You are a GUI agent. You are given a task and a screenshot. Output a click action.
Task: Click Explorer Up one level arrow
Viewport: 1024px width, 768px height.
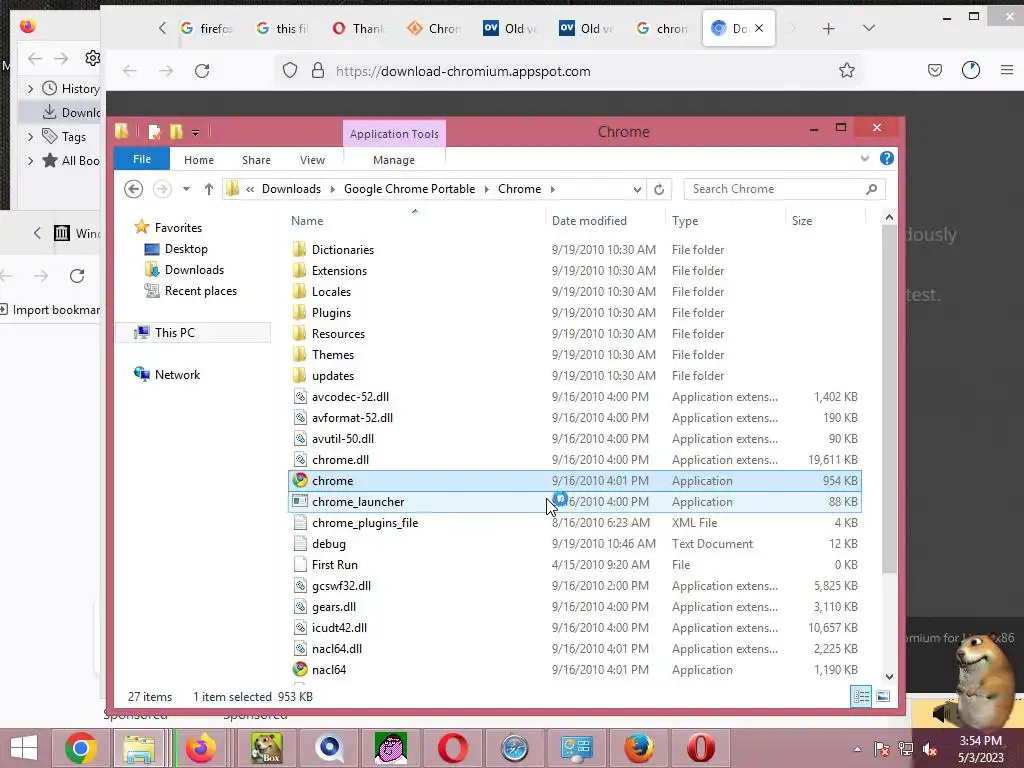click(x=208, y=189)
